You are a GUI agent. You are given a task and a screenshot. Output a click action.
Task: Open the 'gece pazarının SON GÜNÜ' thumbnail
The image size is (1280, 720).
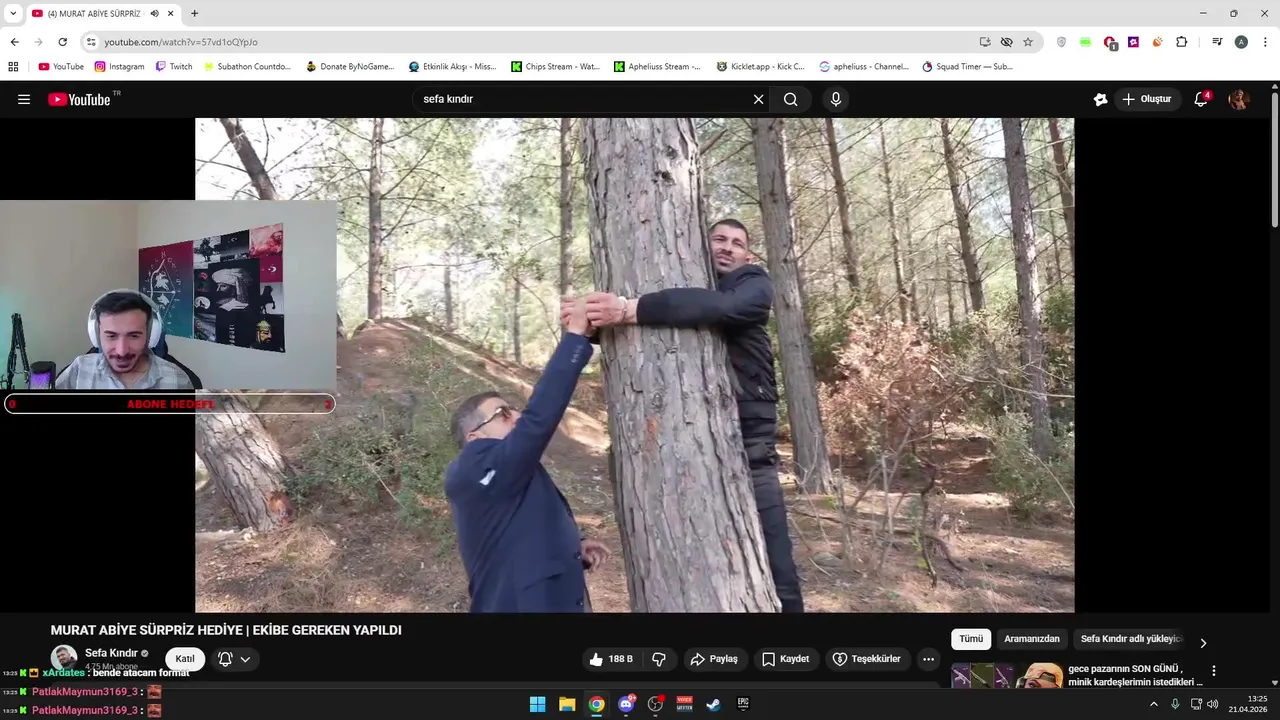click(1007, 675)
